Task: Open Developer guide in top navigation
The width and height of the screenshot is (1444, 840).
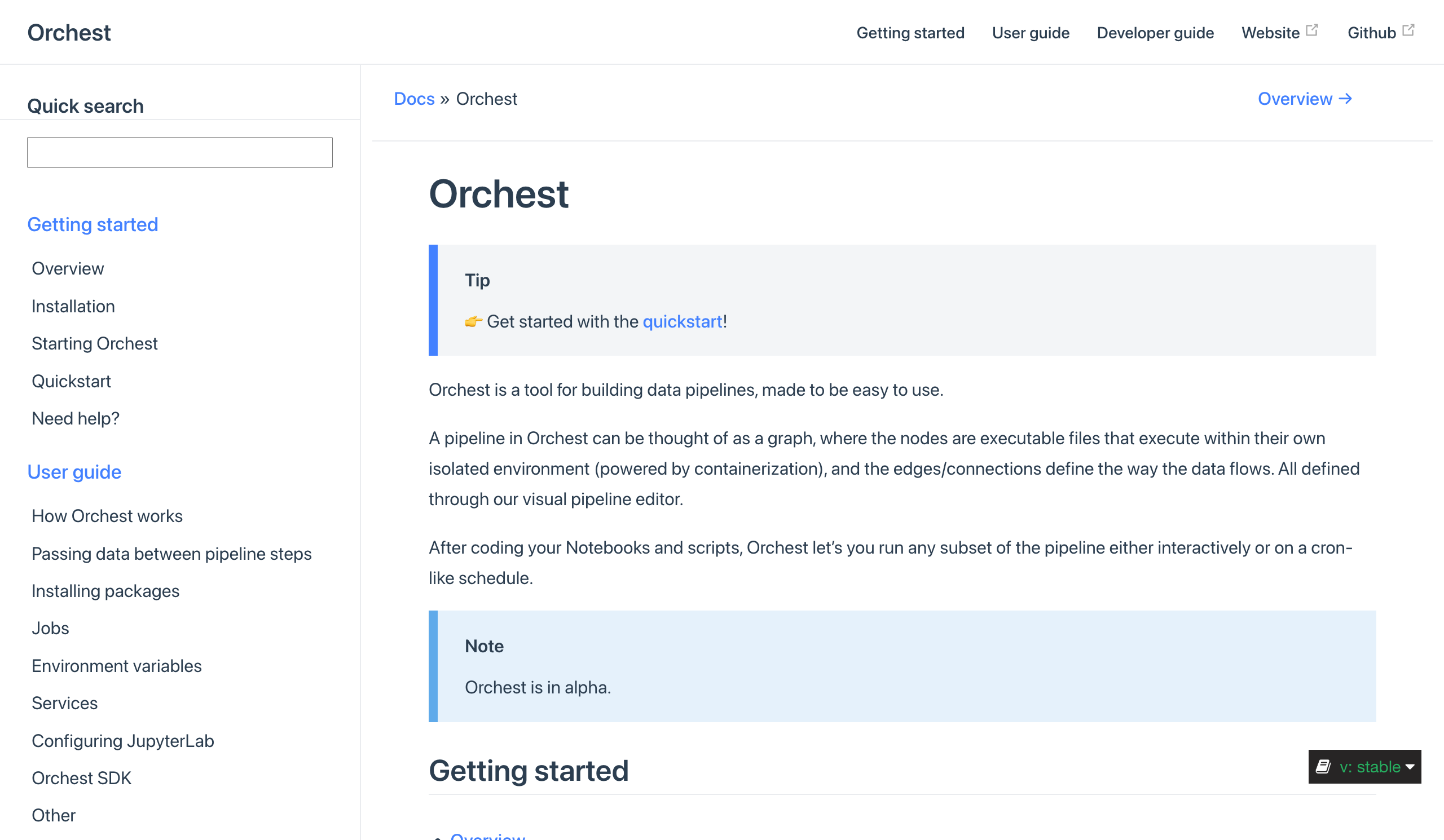Action: point(1155,33)
